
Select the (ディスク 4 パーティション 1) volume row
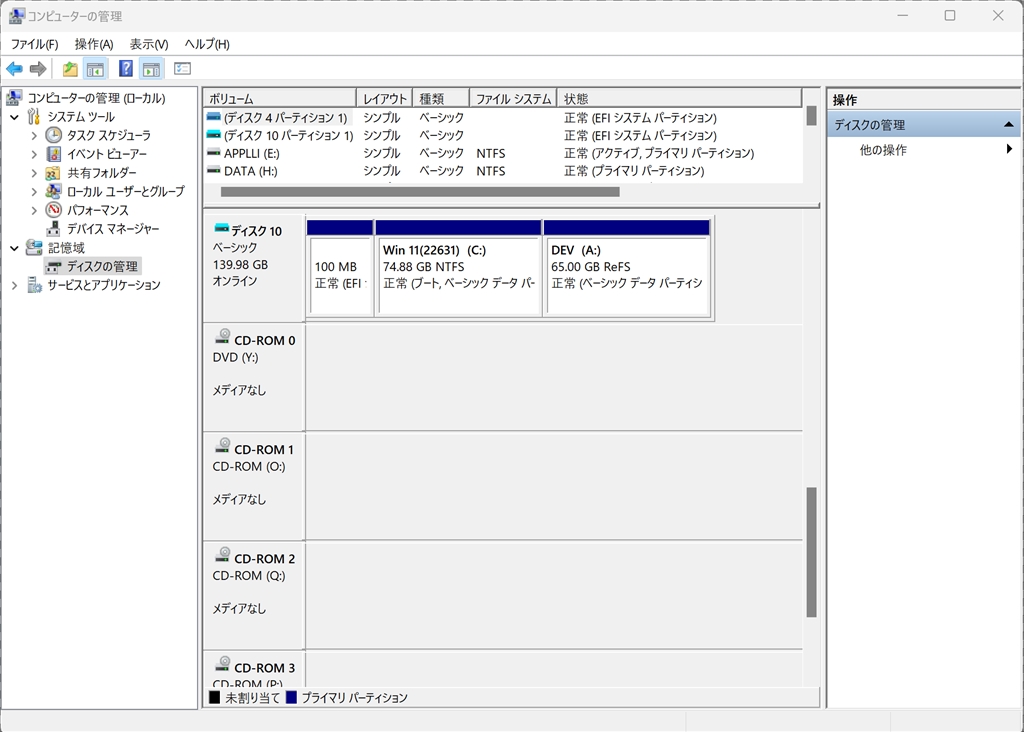503,118
